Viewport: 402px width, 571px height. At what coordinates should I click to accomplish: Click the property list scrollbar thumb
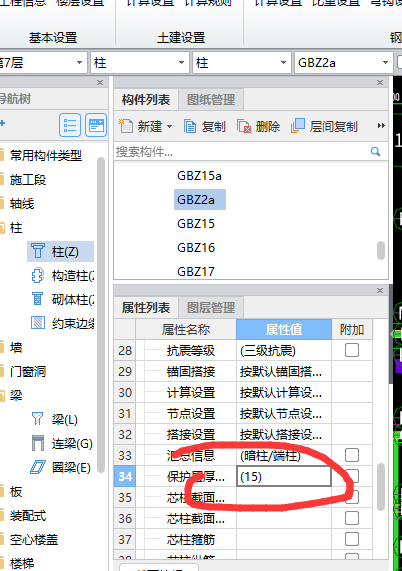pos(381,487)
